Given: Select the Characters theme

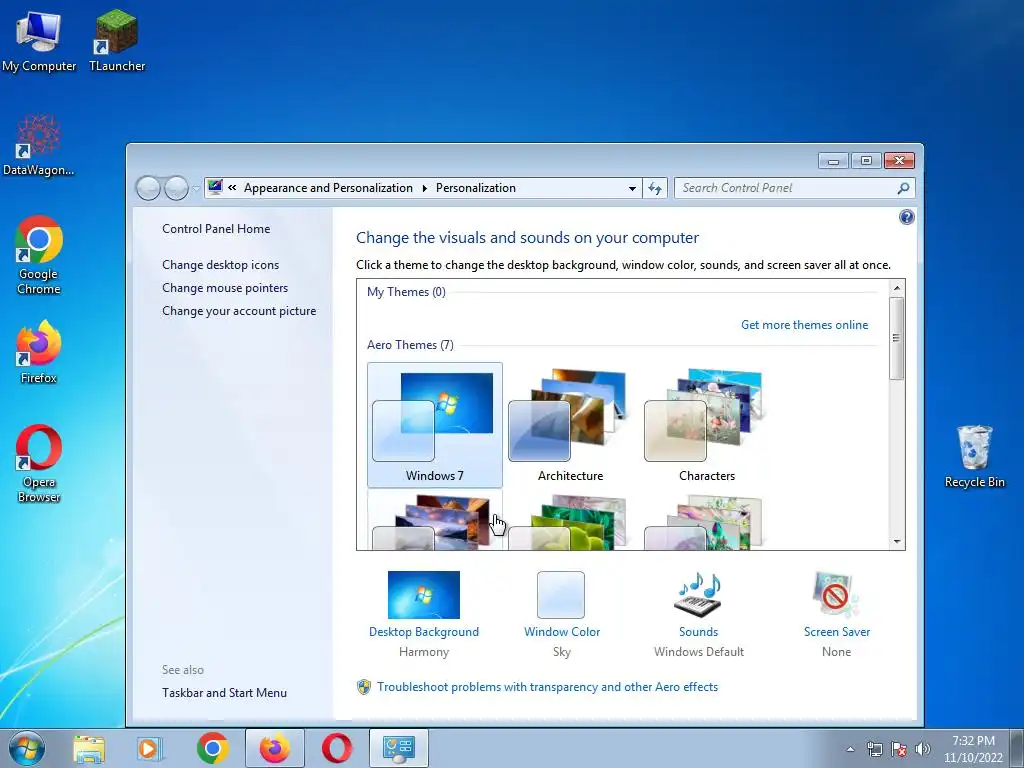Looking at the screenshot, I should 707,425.
